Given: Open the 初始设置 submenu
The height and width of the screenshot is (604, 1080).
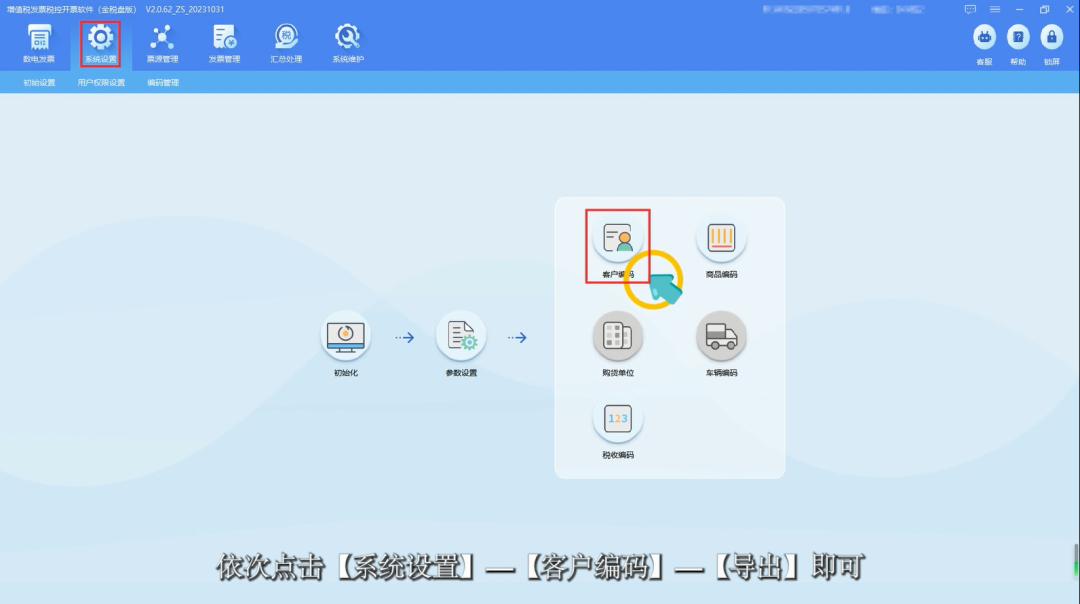Looking at the screenshot, I should click(39, 83).
